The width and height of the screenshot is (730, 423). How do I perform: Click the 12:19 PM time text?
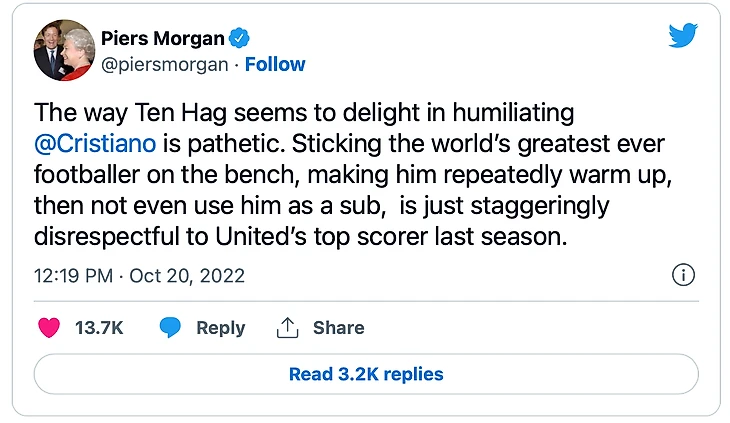tap(73, 275)
